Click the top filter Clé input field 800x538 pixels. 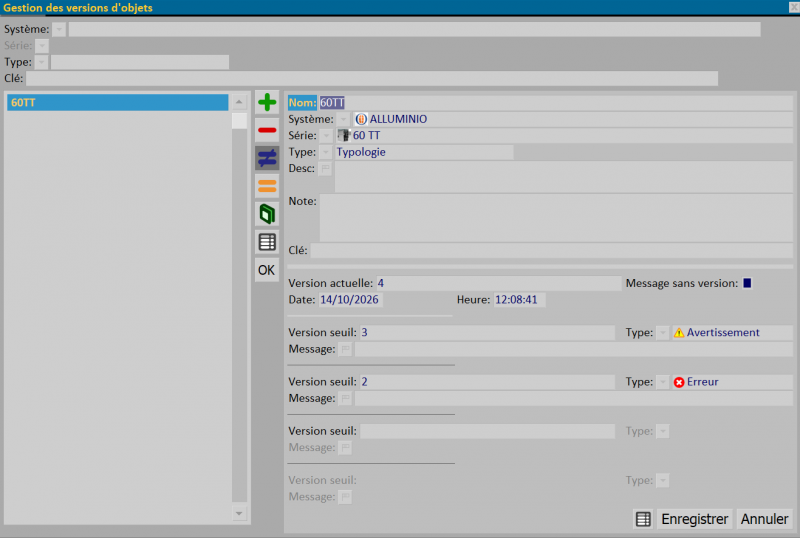(x=372, y=79)
